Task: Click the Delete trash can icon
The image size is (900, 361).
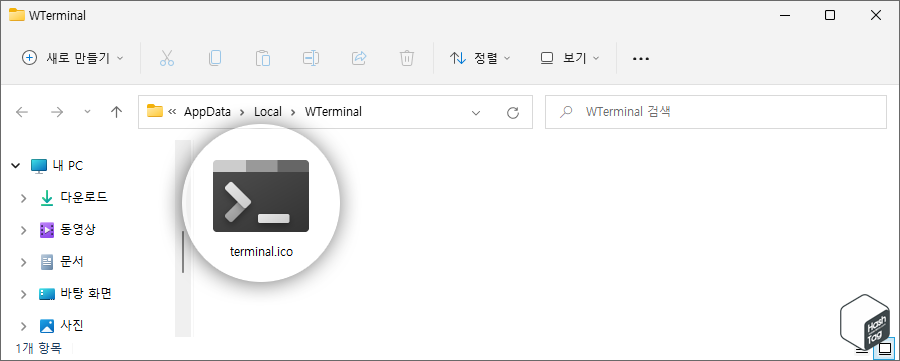Action: (x=407, y=58)
